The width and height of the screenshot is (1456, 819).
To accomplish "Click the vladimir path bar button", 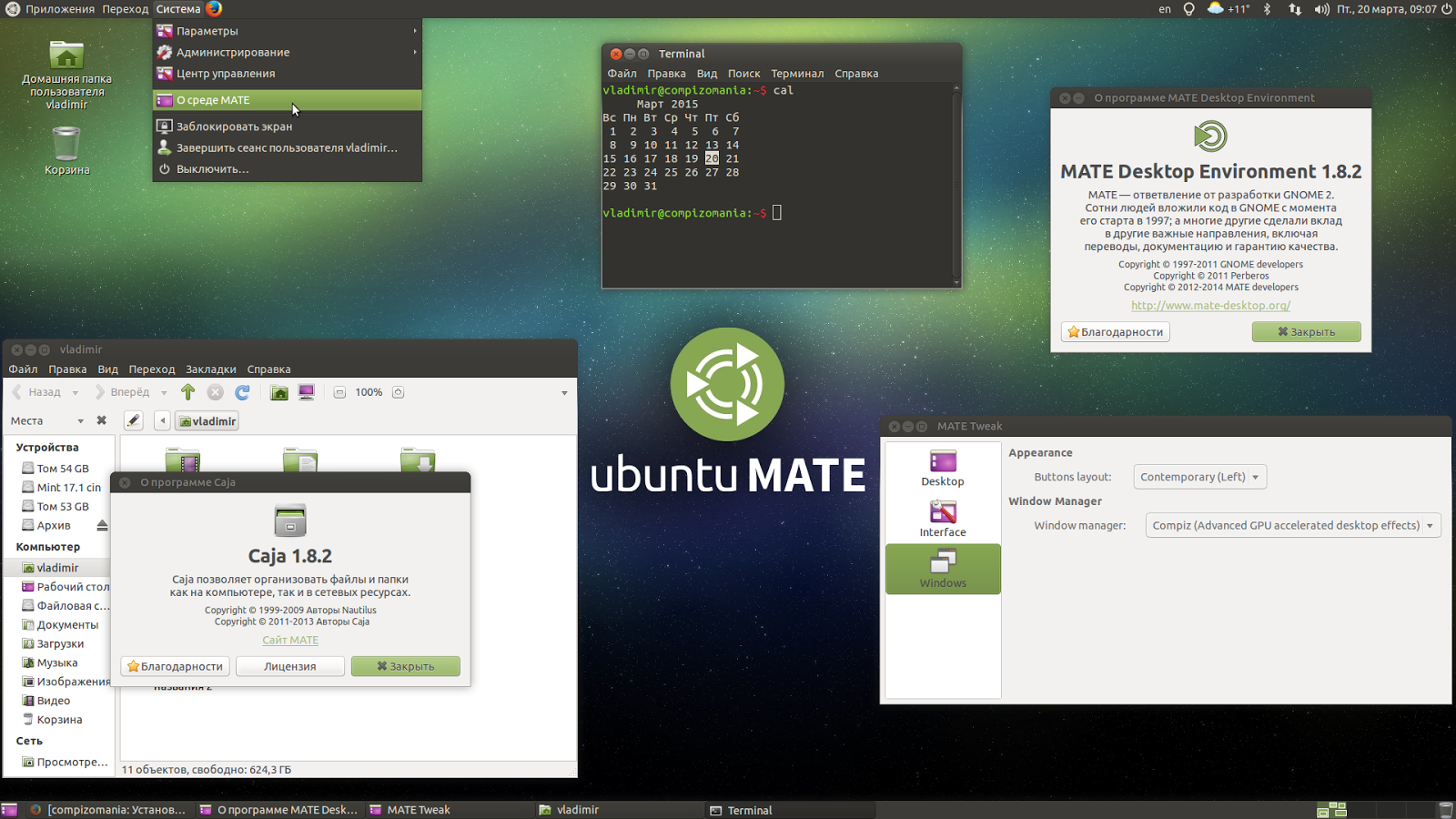I will tap(207, 420).
